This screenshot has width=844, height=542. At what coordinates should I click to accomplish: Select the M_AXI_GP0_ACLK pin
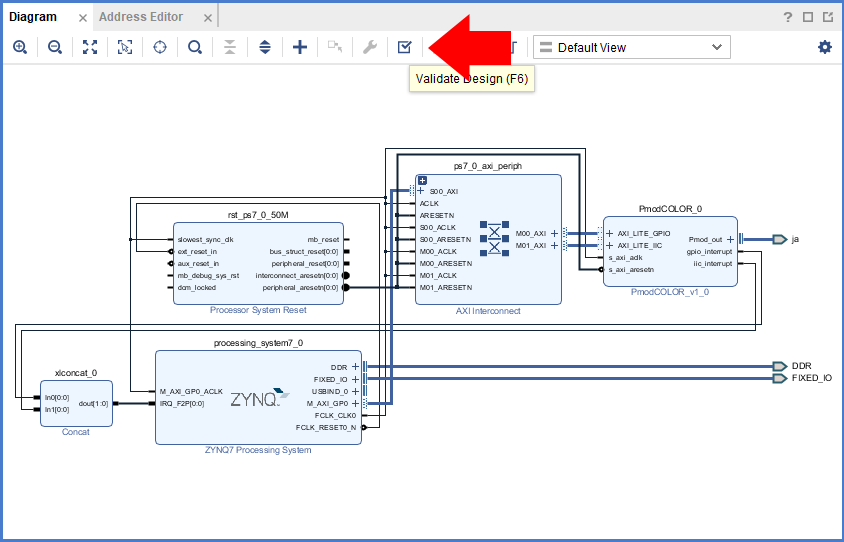191,391
